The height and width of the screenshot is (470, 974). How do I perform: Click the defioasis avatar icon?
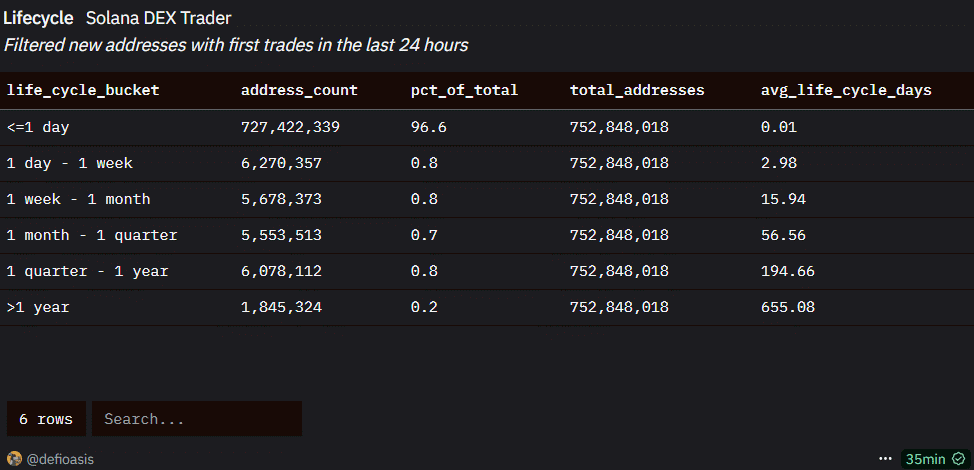[14, 459]
